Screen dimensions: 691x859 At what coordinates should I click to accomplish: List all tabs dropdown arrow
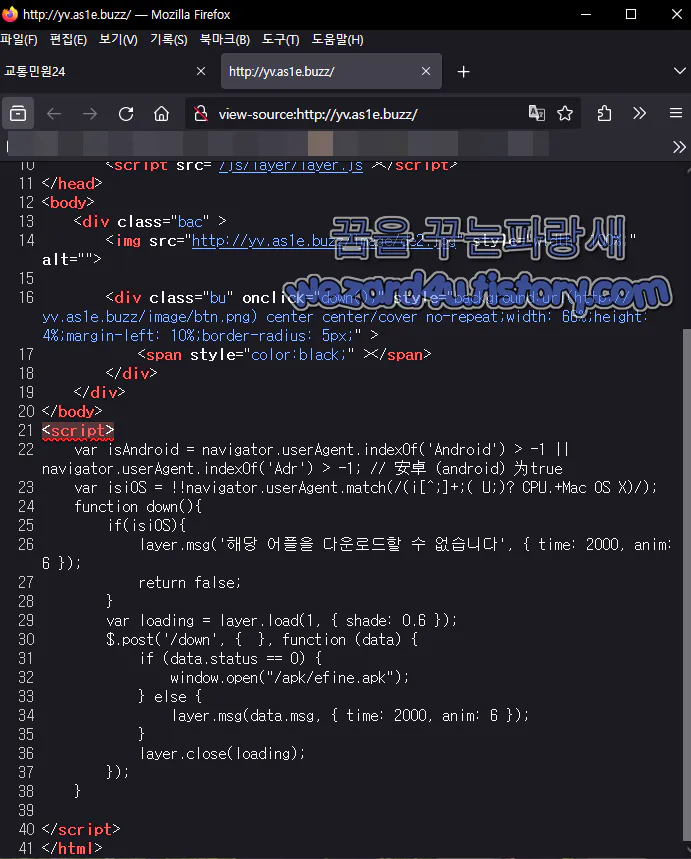click(x=679, y=71)
